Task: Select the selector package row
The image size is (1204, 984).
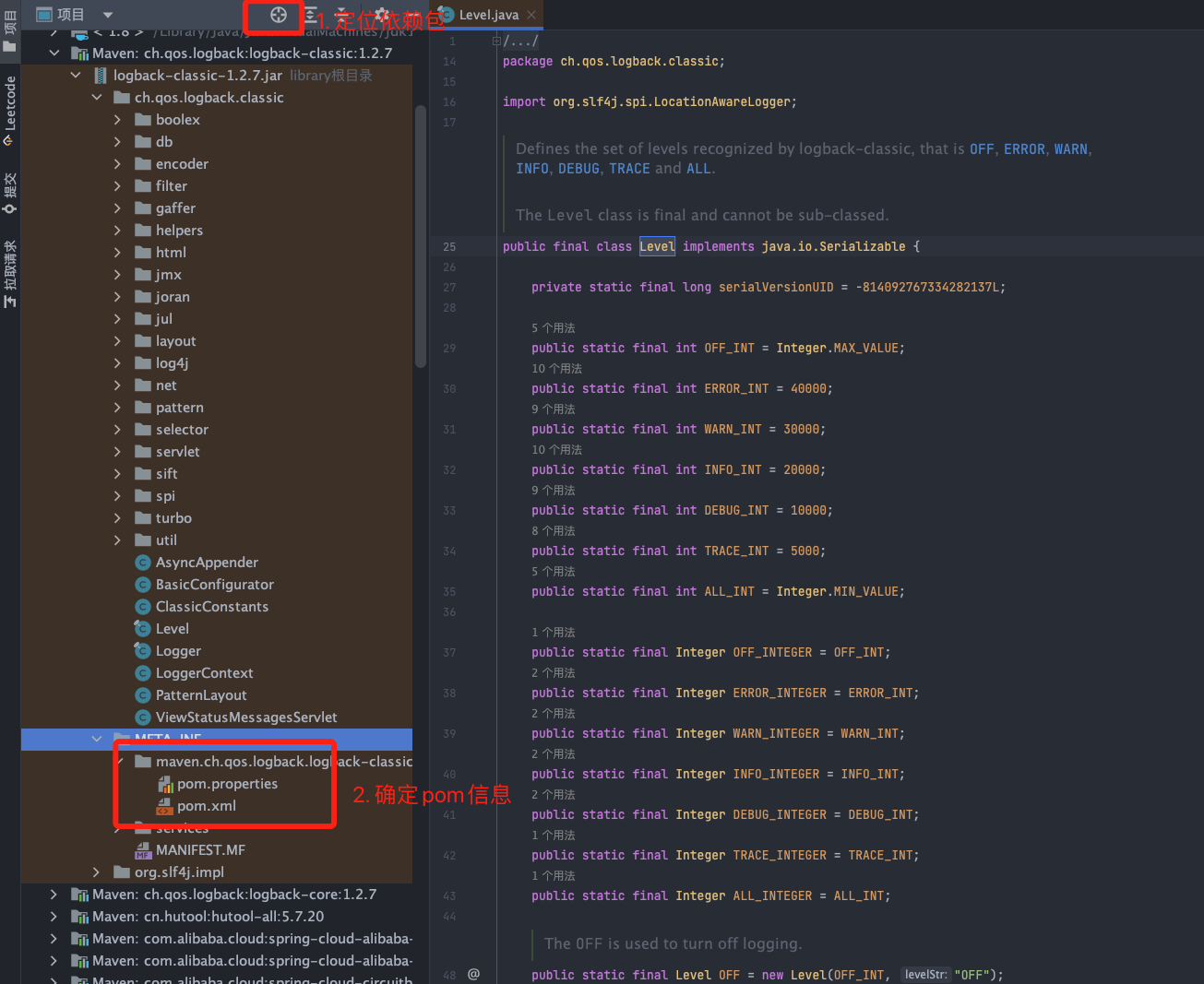Action: click(x=217, y=430)
